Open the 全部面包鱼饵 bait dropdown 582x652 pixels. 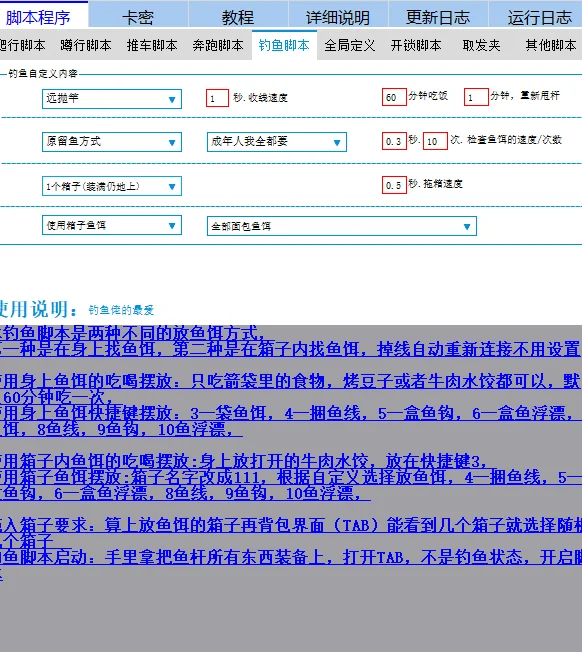pos(342,226)
